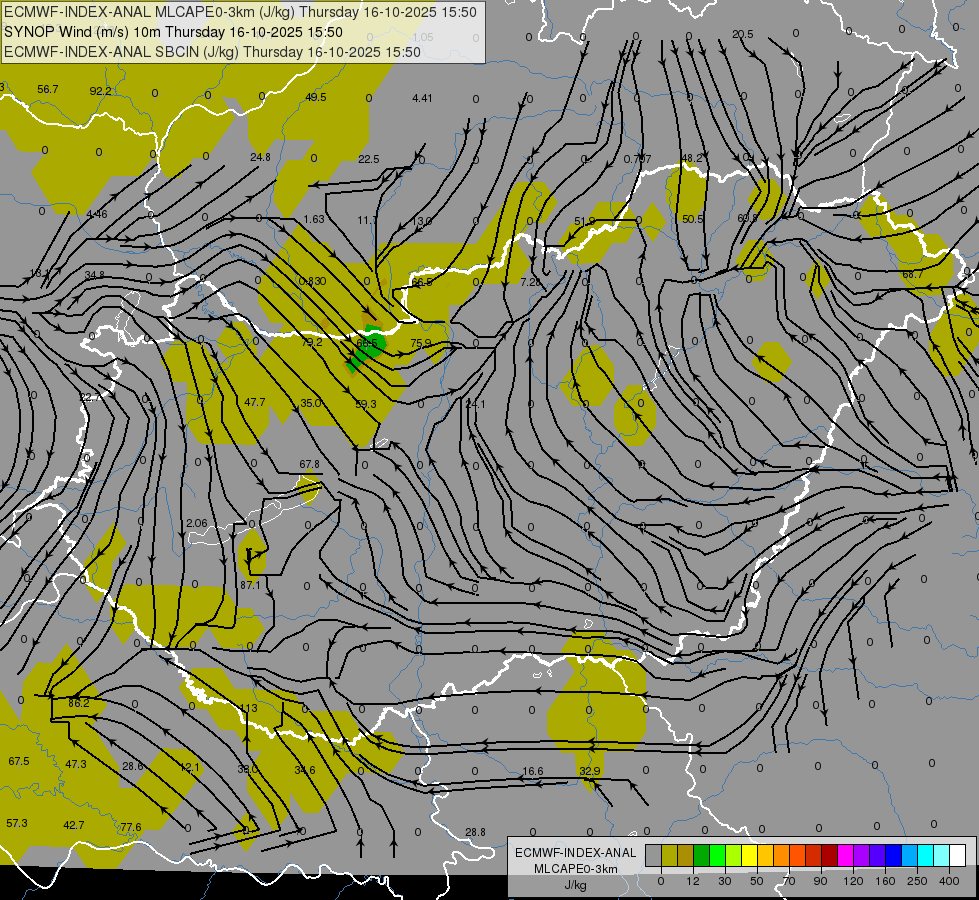Image resolution: width=979 pixels, height=900 pixels.
Task: Click the map value 47.7
Action: 255,402
